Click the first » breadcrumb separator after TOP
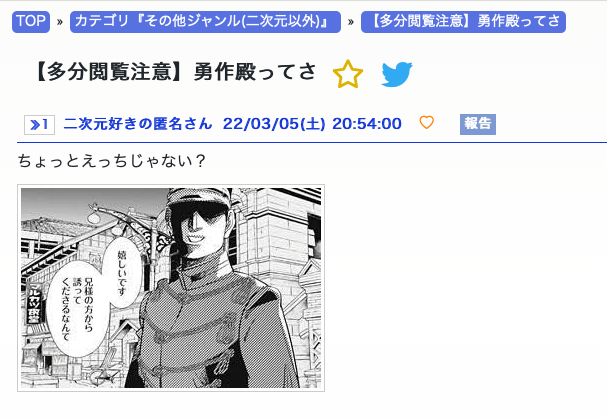Screen dimensions: 607x418 [x=60, y=22]
